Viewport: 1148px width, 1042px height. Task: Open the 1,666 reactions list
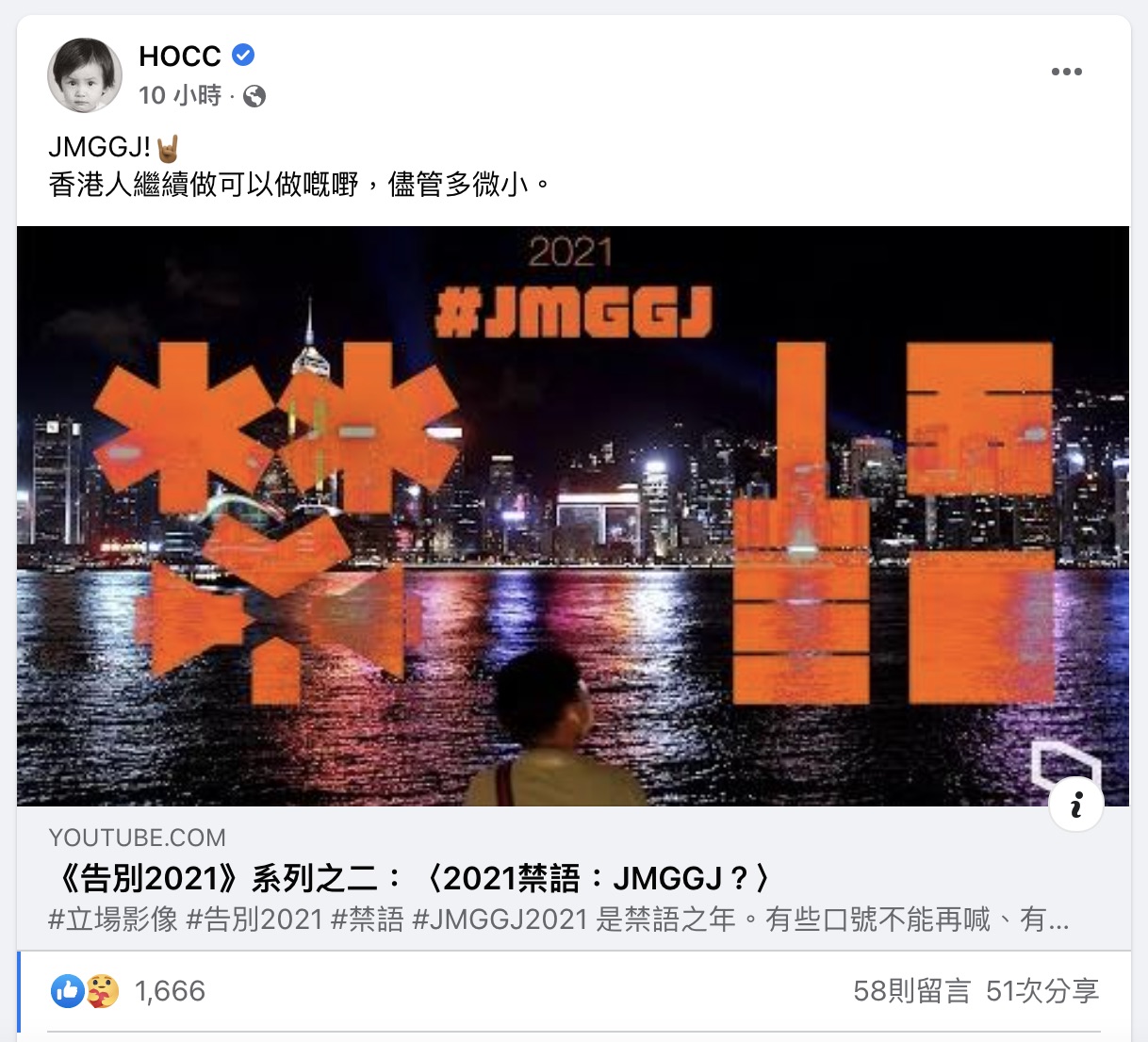(170, 991)
